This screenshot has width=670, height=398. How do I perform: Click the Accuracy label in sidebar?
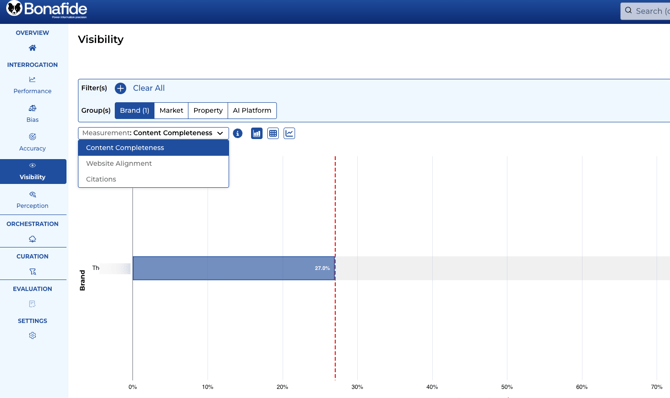point(32,148)
